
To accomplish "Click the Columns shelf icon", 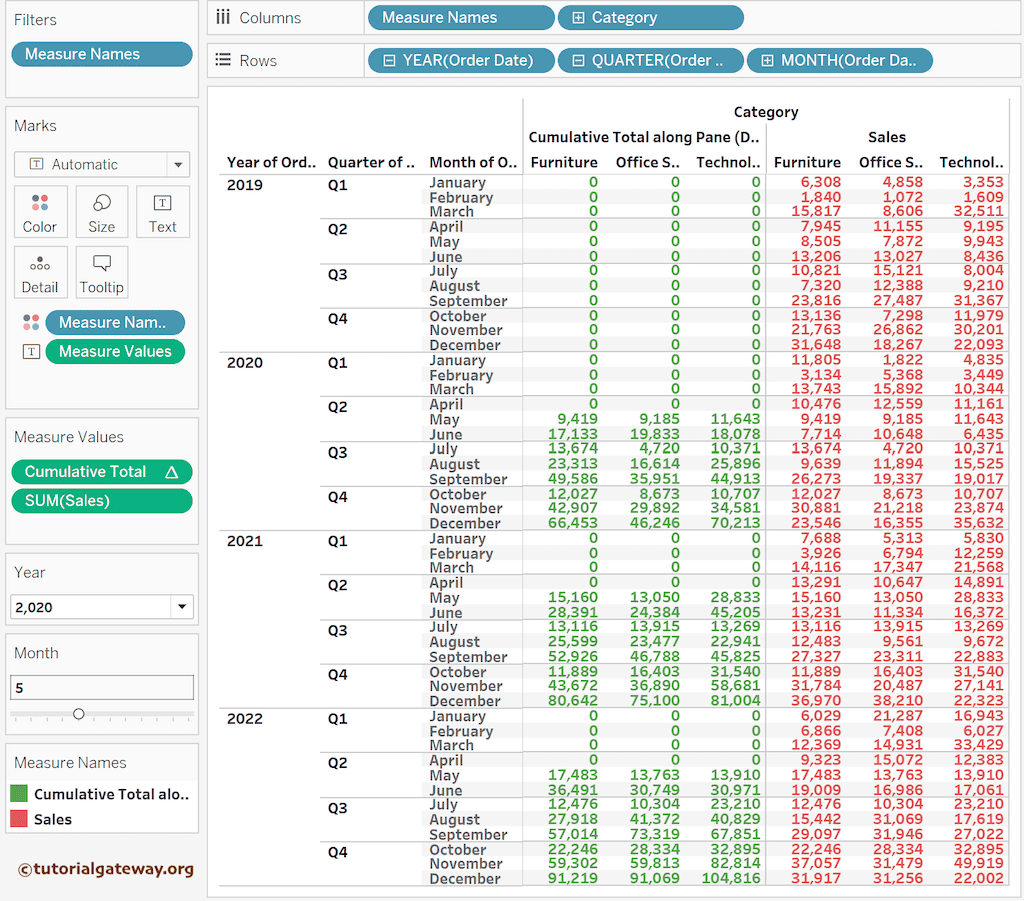I will click(x=222, y=16).
